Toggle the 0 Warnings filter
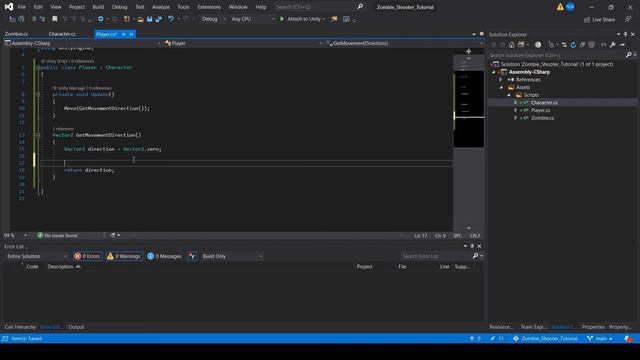 (124, 256)
